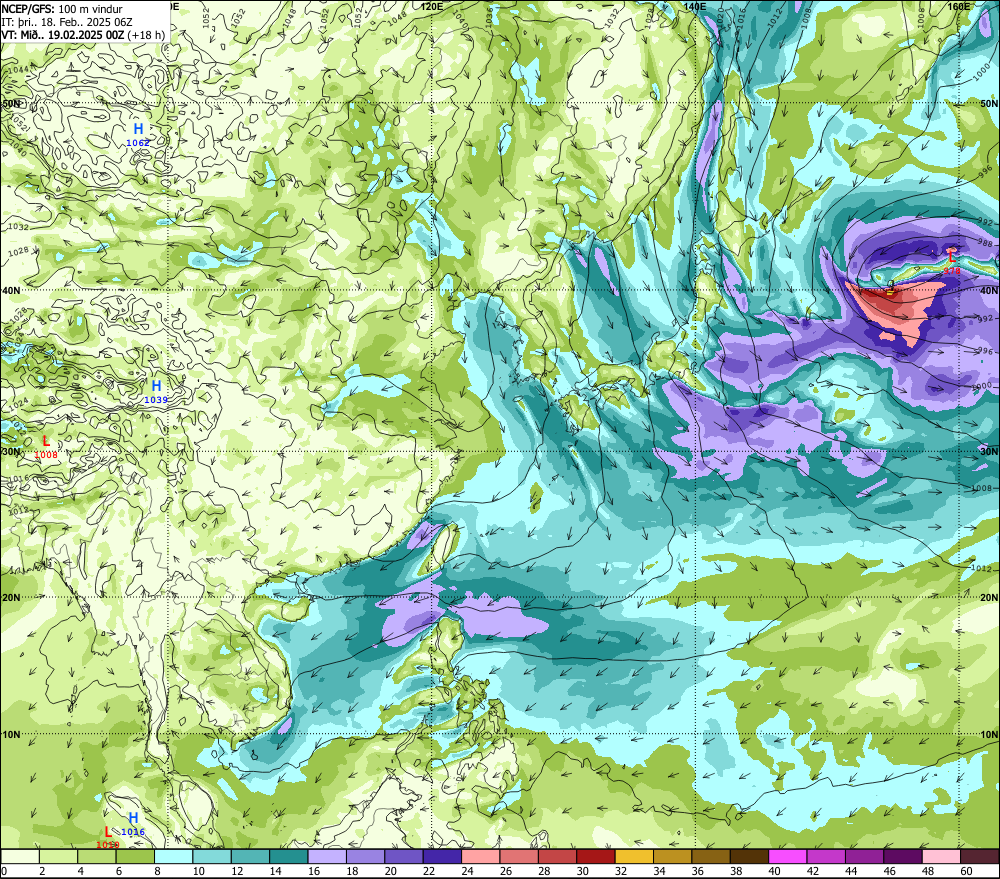Select the 0–2 pale yellow legend swatch
The height and width of the screenshot is (879, 1000).
pos(20,856)
